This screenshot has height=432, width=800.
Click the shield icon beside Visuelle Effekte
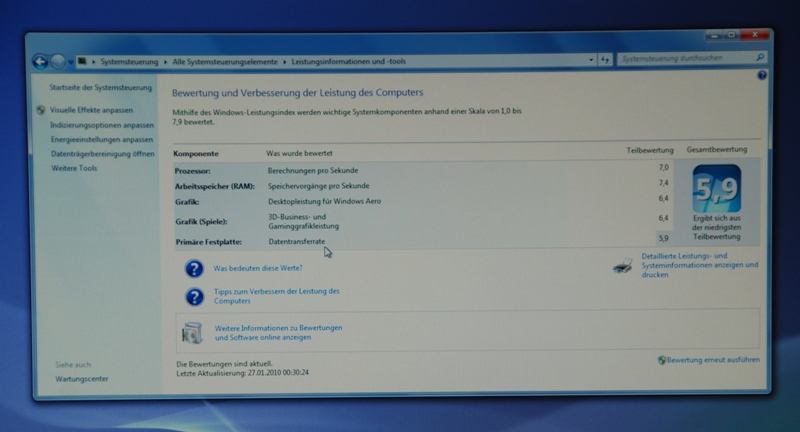pos(41,110)
